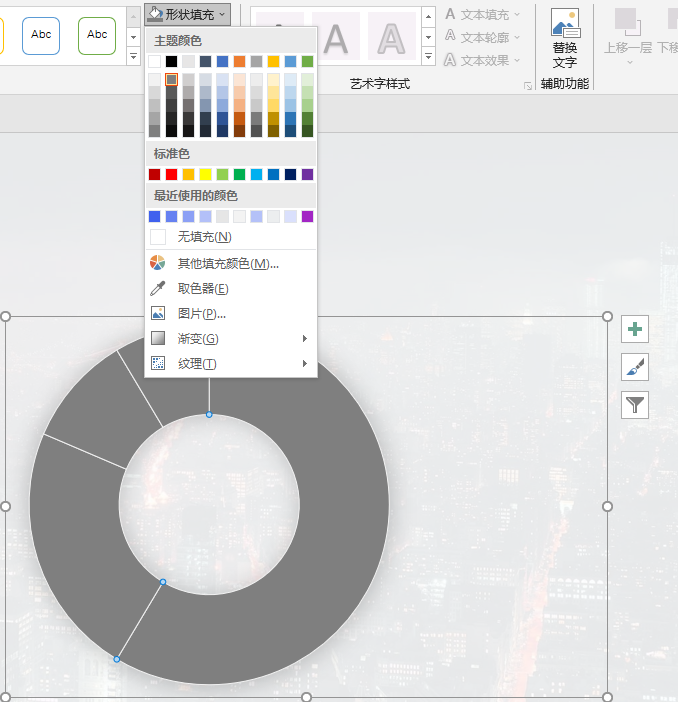Click WordArt gallery up arrow
This screenshot has width=678, height=702.
coord(429,17)
